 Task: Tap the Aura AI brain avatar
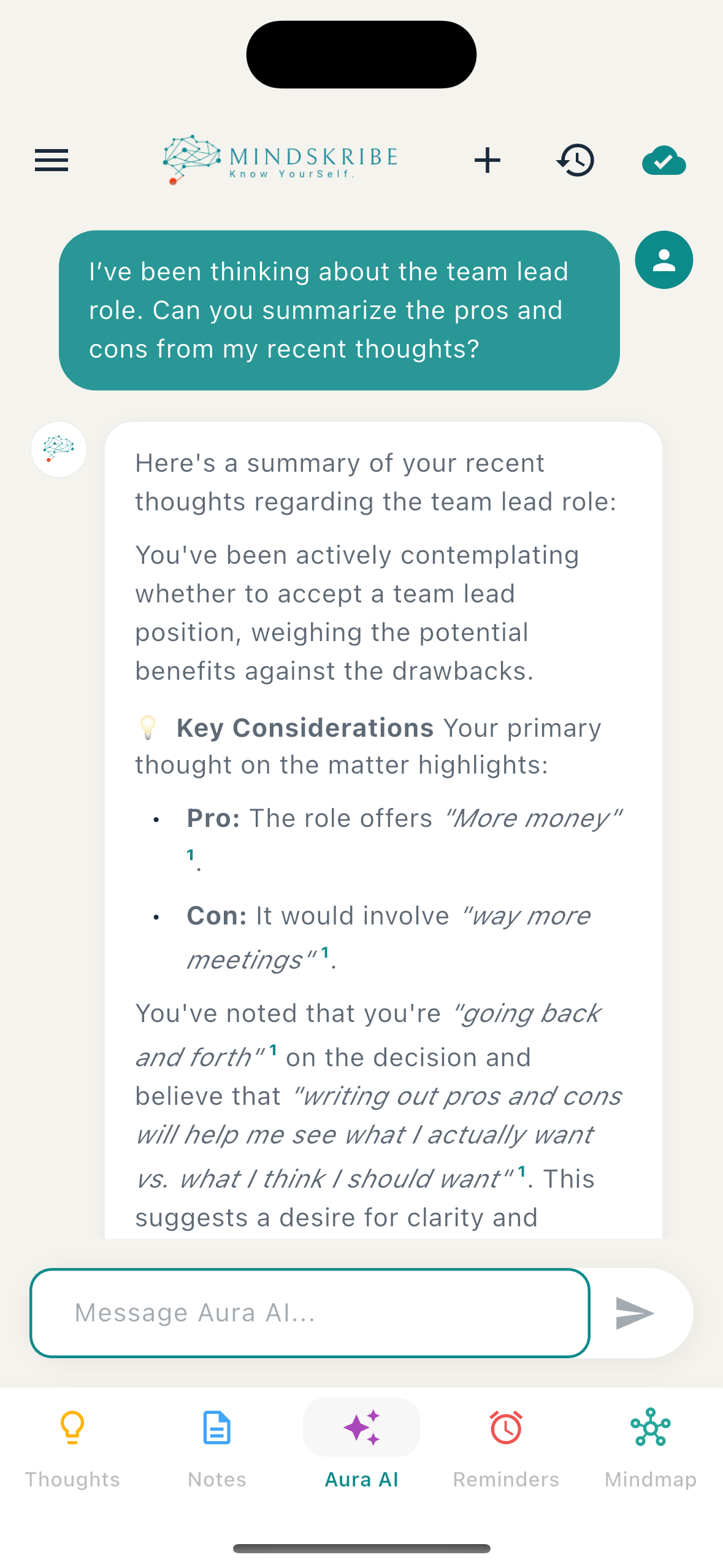click(x=59, y=449)
